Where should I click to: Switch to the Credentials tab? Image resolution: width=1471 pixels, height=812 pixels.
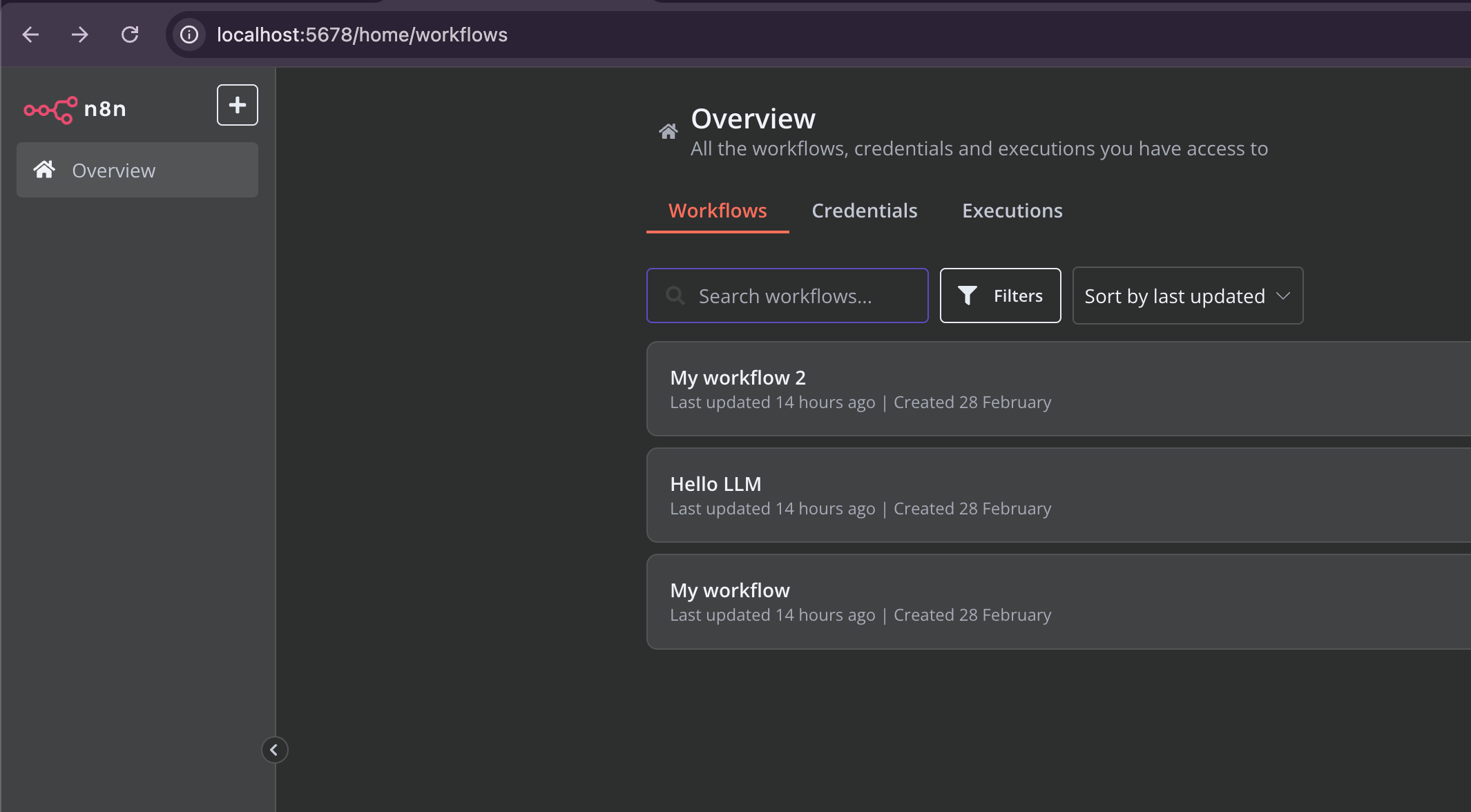tap(864, 211)
